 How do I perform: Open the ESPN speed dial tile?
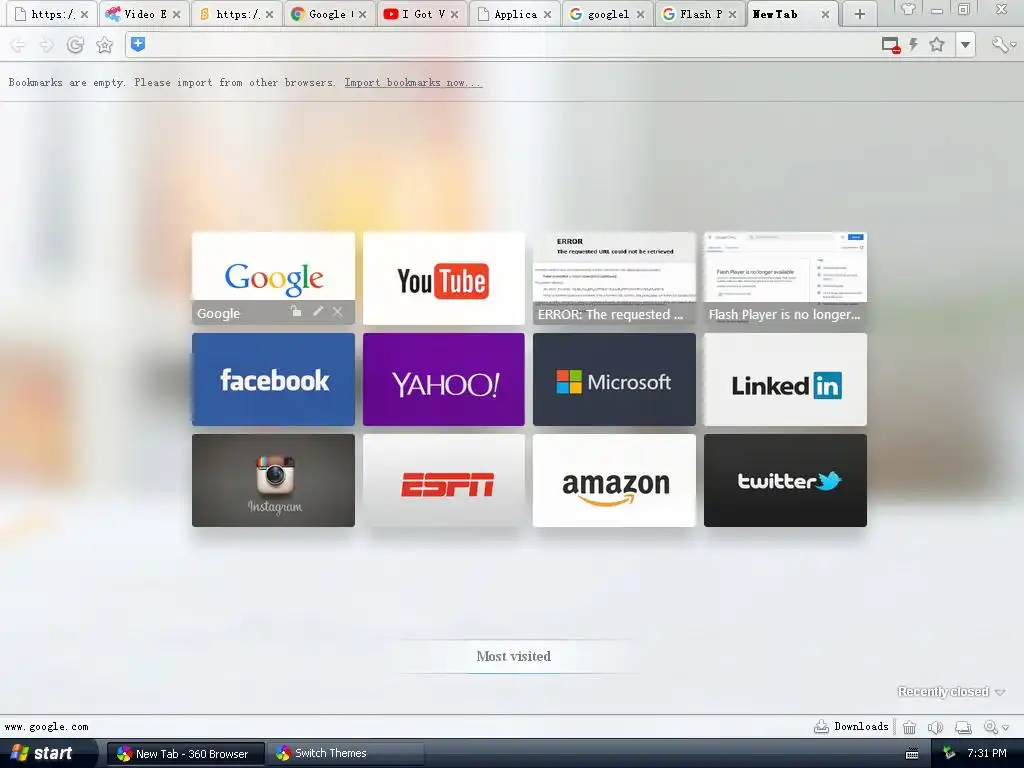coord(443,481)
